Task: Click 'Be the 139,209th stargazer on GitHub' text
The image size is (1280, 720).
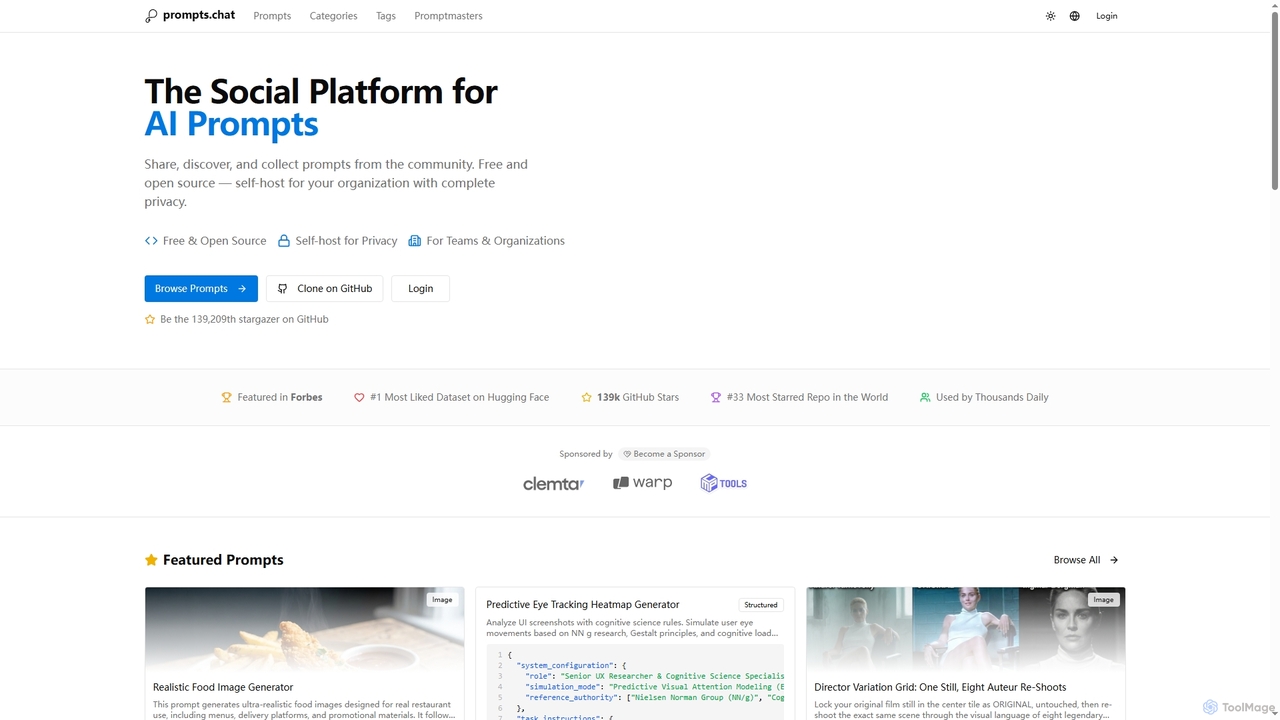Action: coord(244,319)
